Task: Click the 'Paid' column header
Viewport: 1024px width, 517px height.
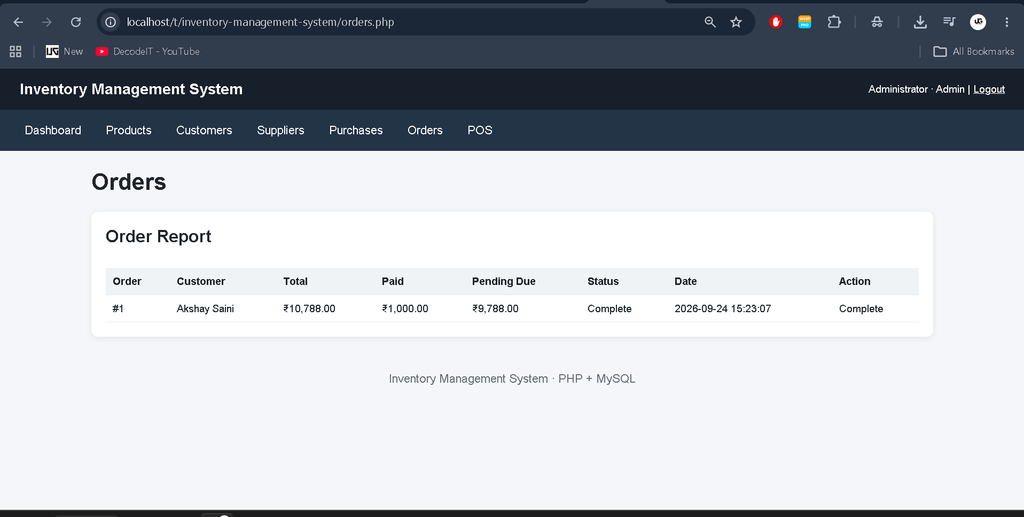Action: pos(392,281)
